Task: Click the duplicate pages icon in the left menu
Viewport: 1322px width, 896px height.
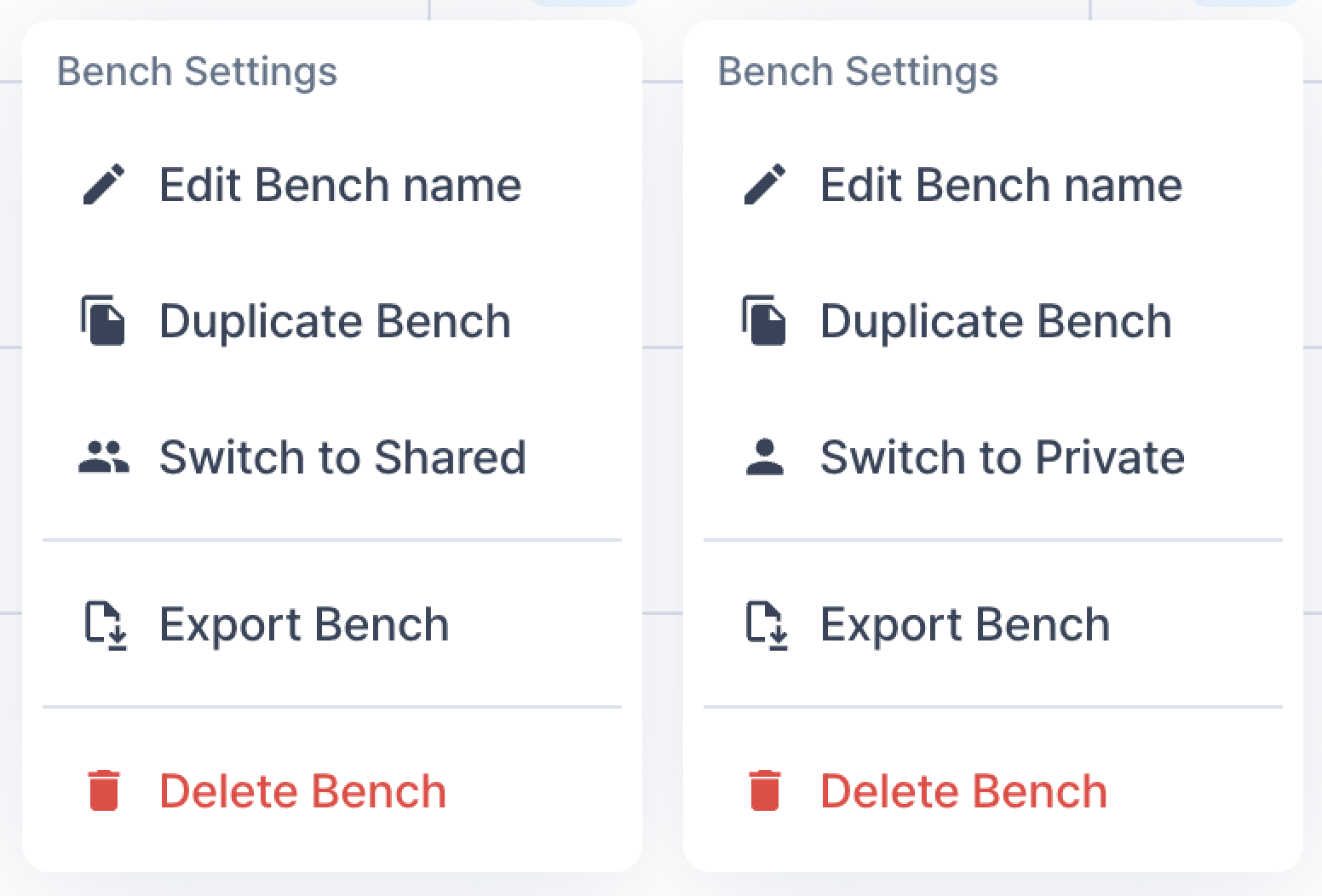Action: (x=104, y=321)
